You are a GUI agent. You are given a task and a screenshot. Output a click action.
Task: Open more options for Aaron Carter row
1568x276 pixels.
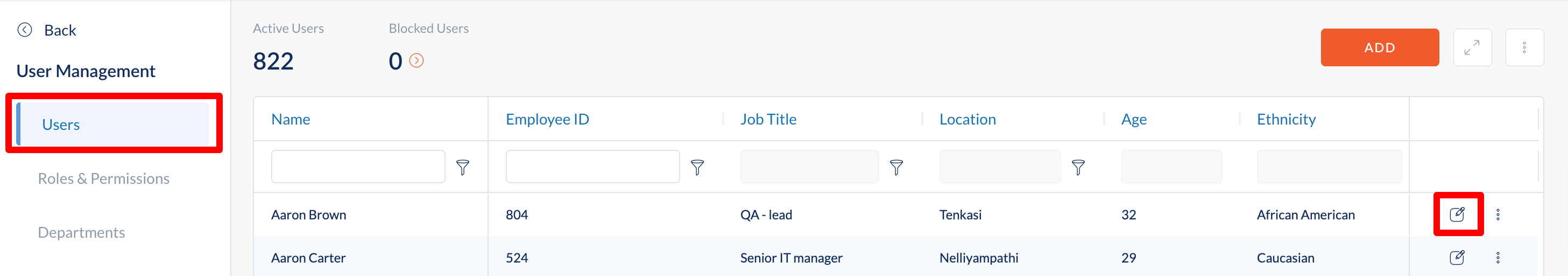(x=1498, y=258)
